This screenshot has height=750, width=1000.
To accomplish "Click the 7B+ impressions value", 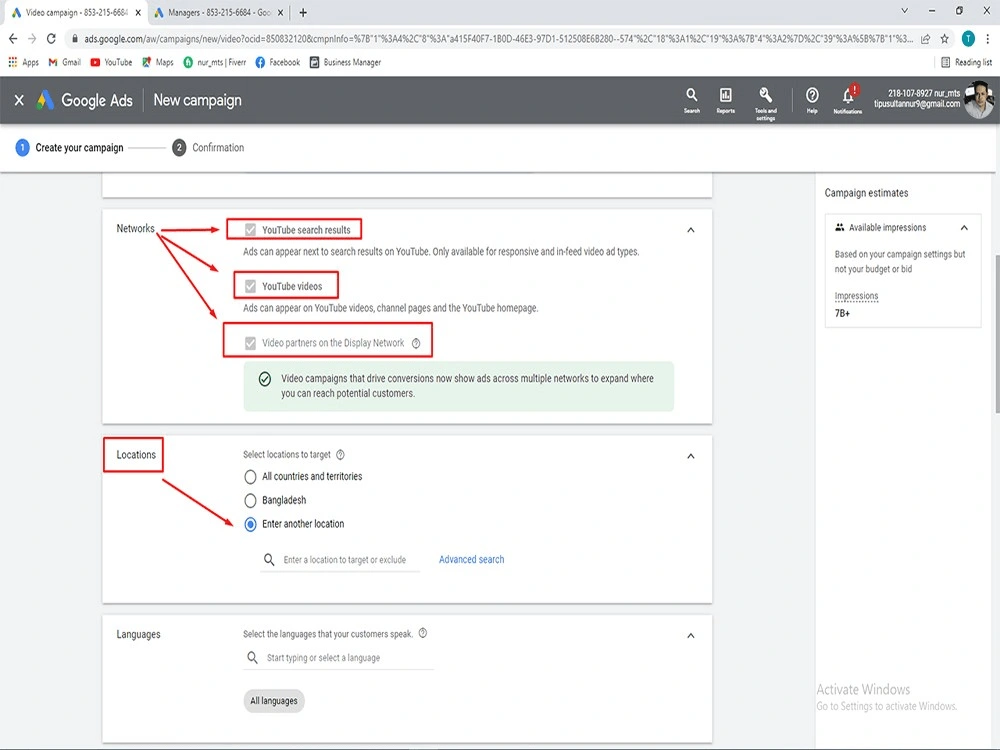I will tap(842, 313).
